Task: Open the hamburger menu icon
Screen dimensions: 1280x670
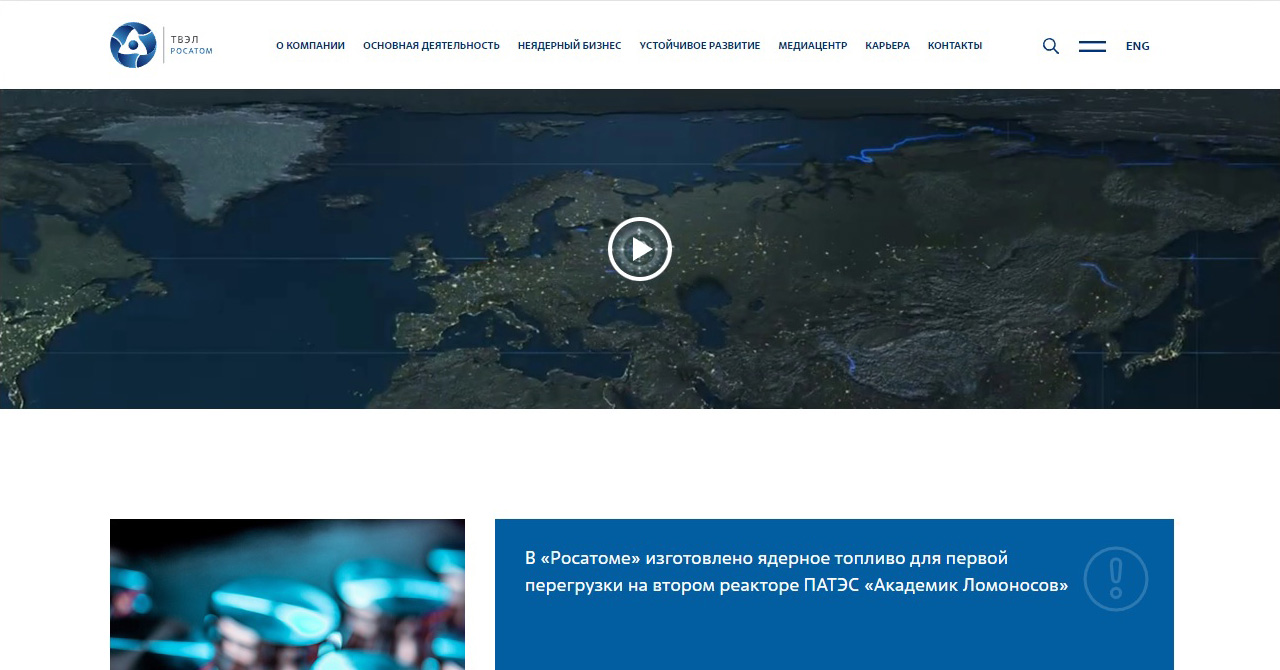Action: coord(1092,46)
